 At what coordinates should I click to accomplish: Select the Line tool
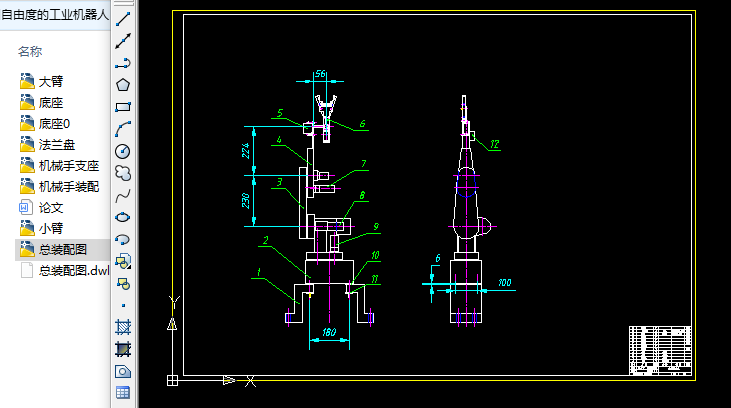(x=123, y=19)
